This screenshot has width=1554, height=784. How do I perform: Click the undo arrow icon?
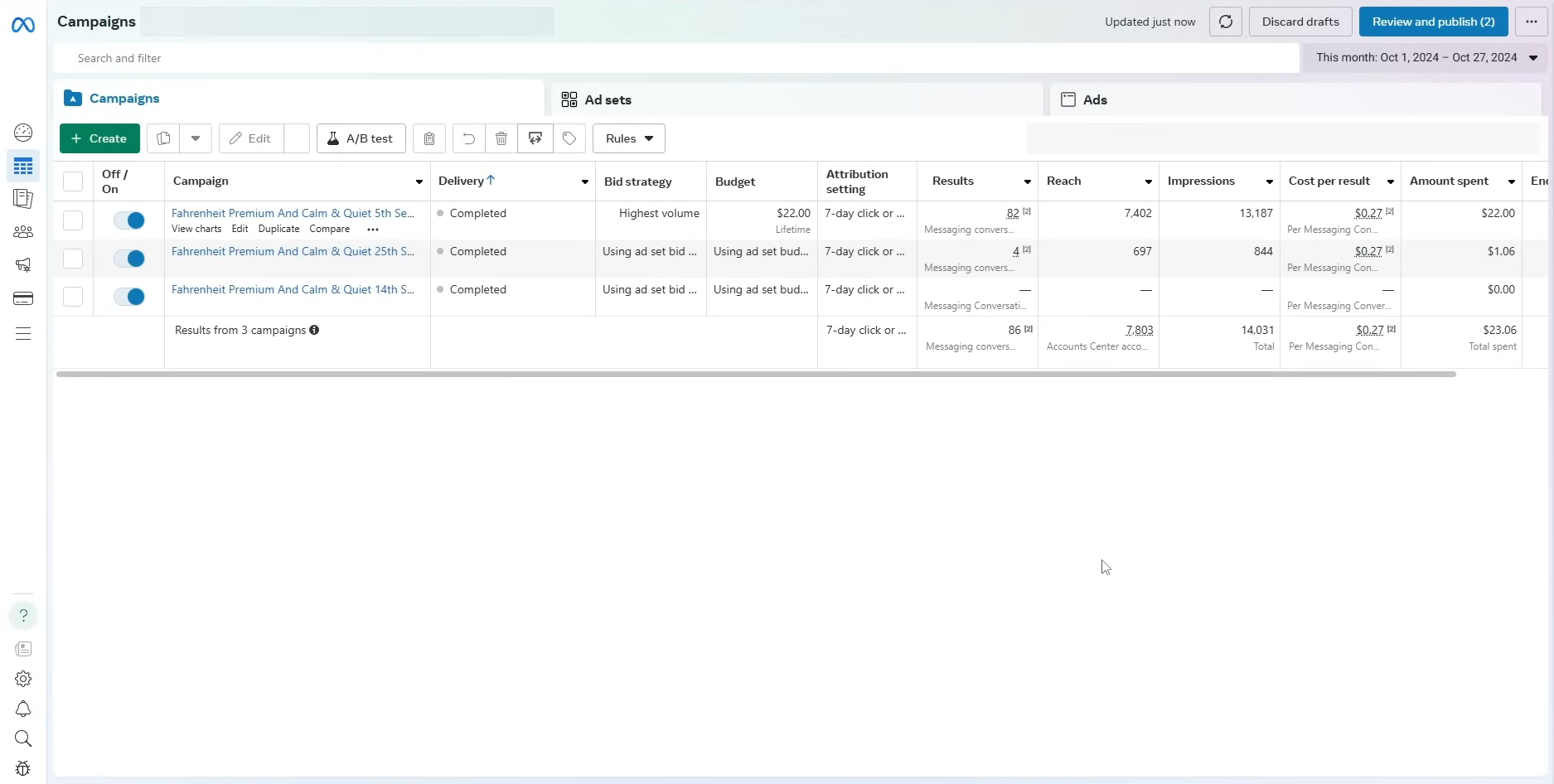tap(468, 138)
